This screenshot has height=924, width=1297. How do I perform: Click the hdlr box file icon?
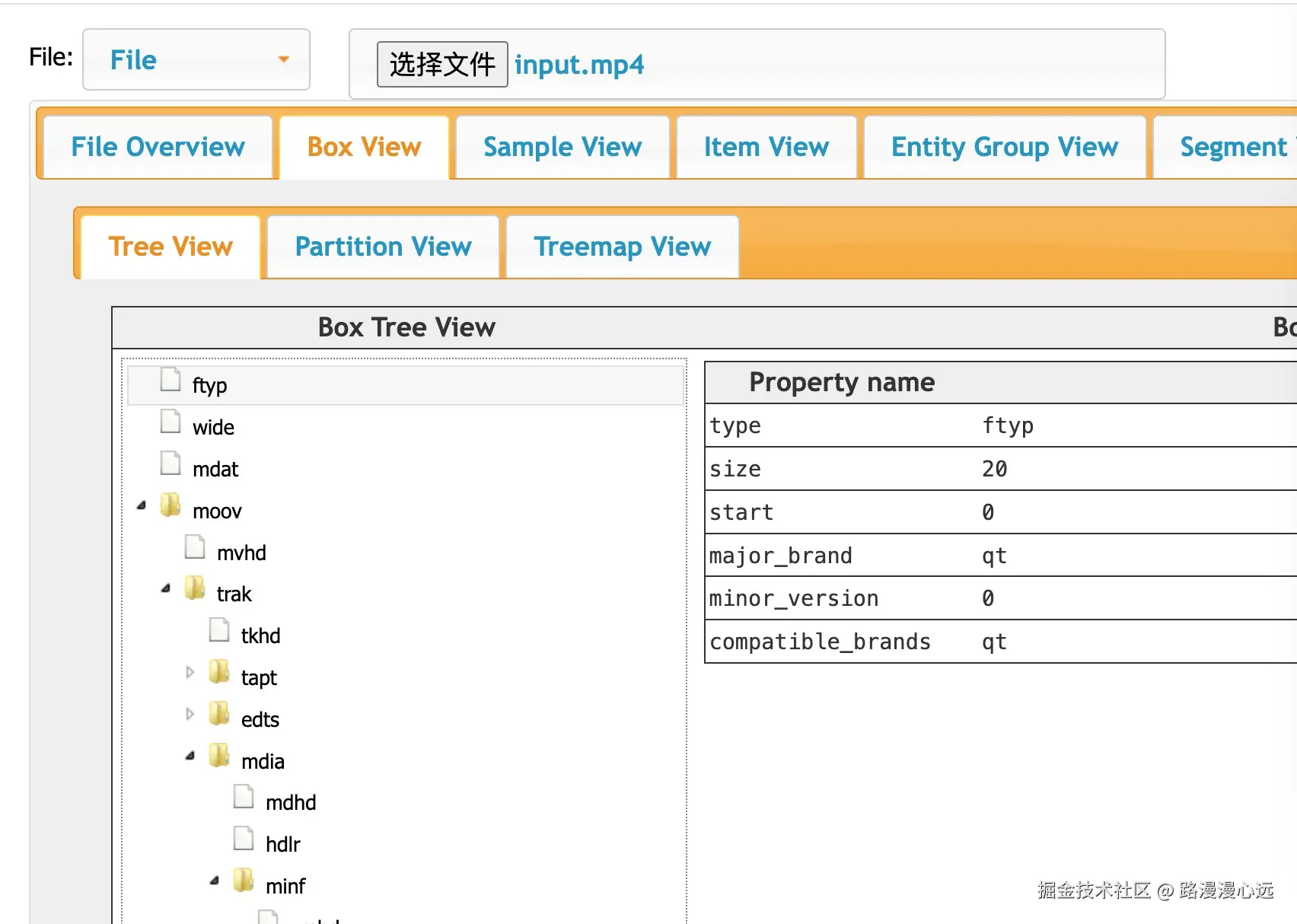pos(244,838)
